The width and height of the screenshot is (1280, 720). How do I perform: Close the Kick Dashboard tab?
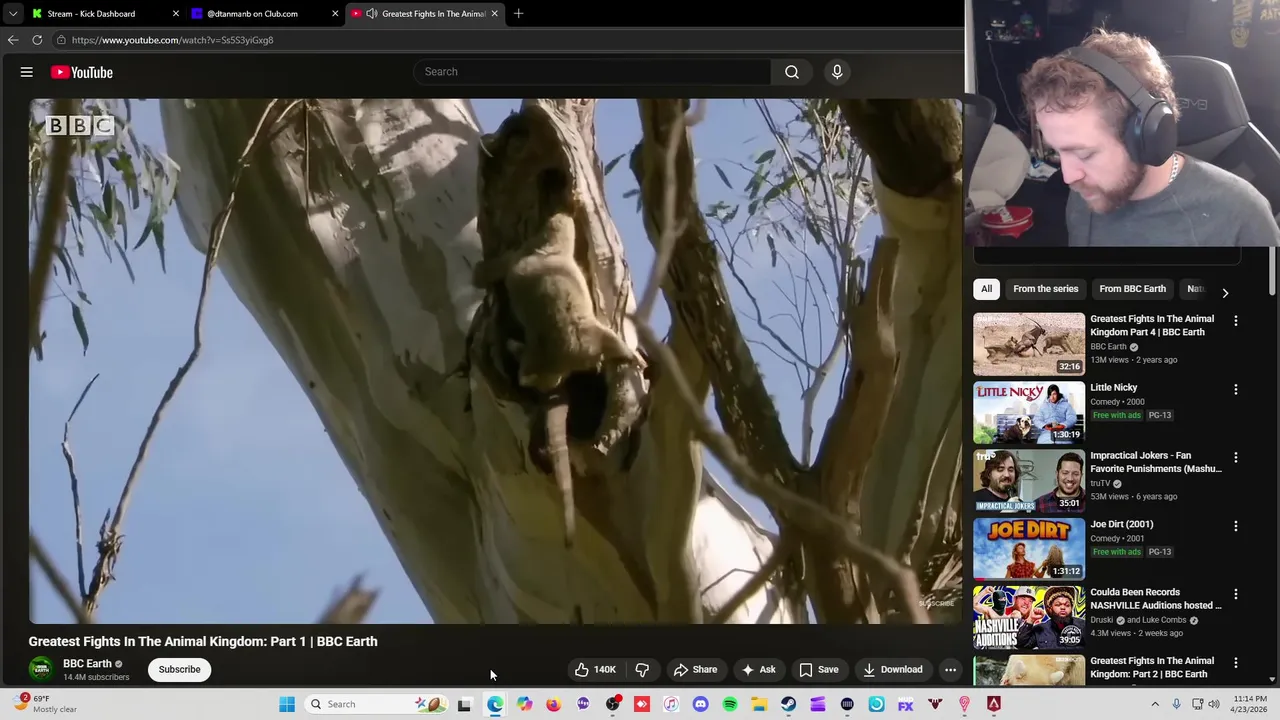pyautogui.click(x=176, y=14)
